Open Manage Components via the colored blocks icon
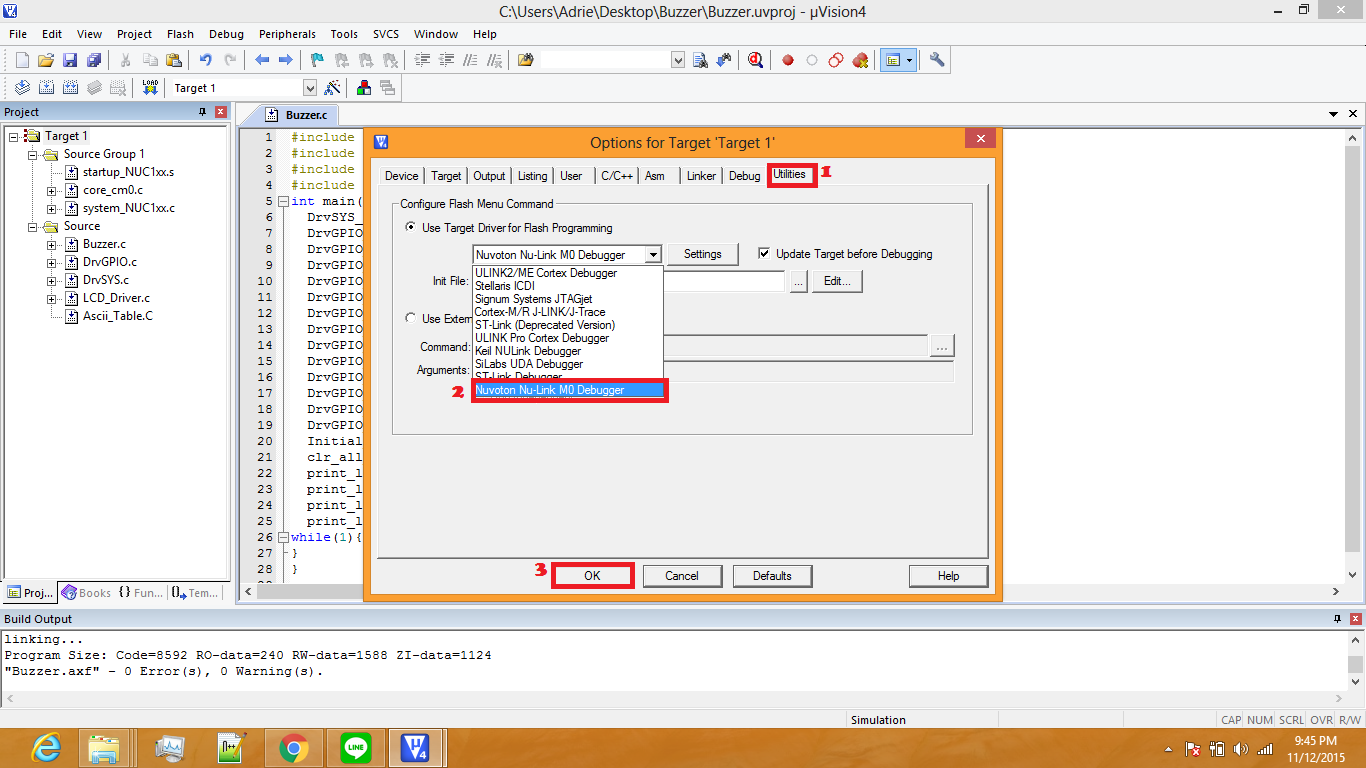This screenshot has height=768, width=1366. 364,88
